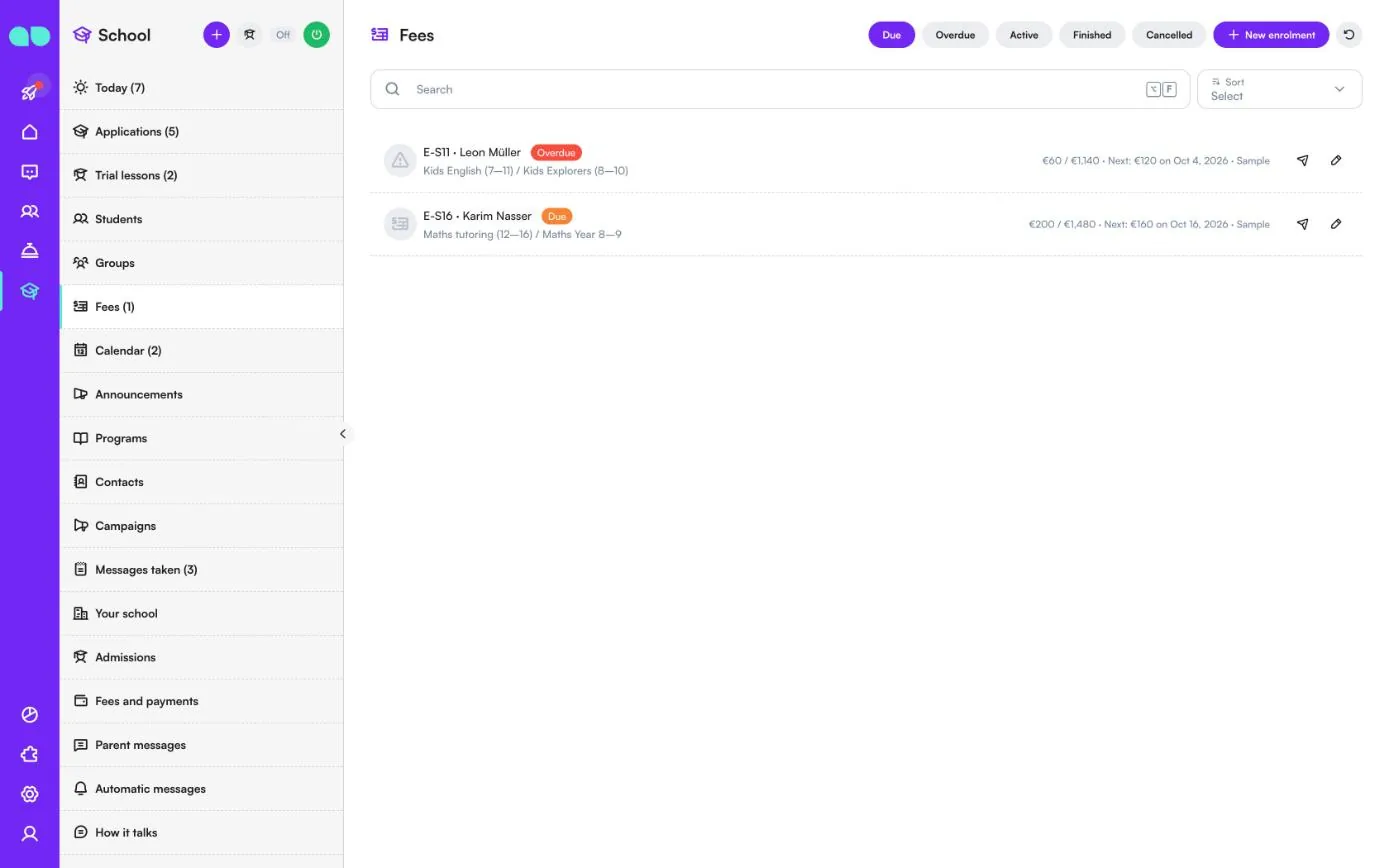The image size is (1389, 868).
Task: Click the Overdue badge on Leon Müller
Action: [x=556, y=153]
